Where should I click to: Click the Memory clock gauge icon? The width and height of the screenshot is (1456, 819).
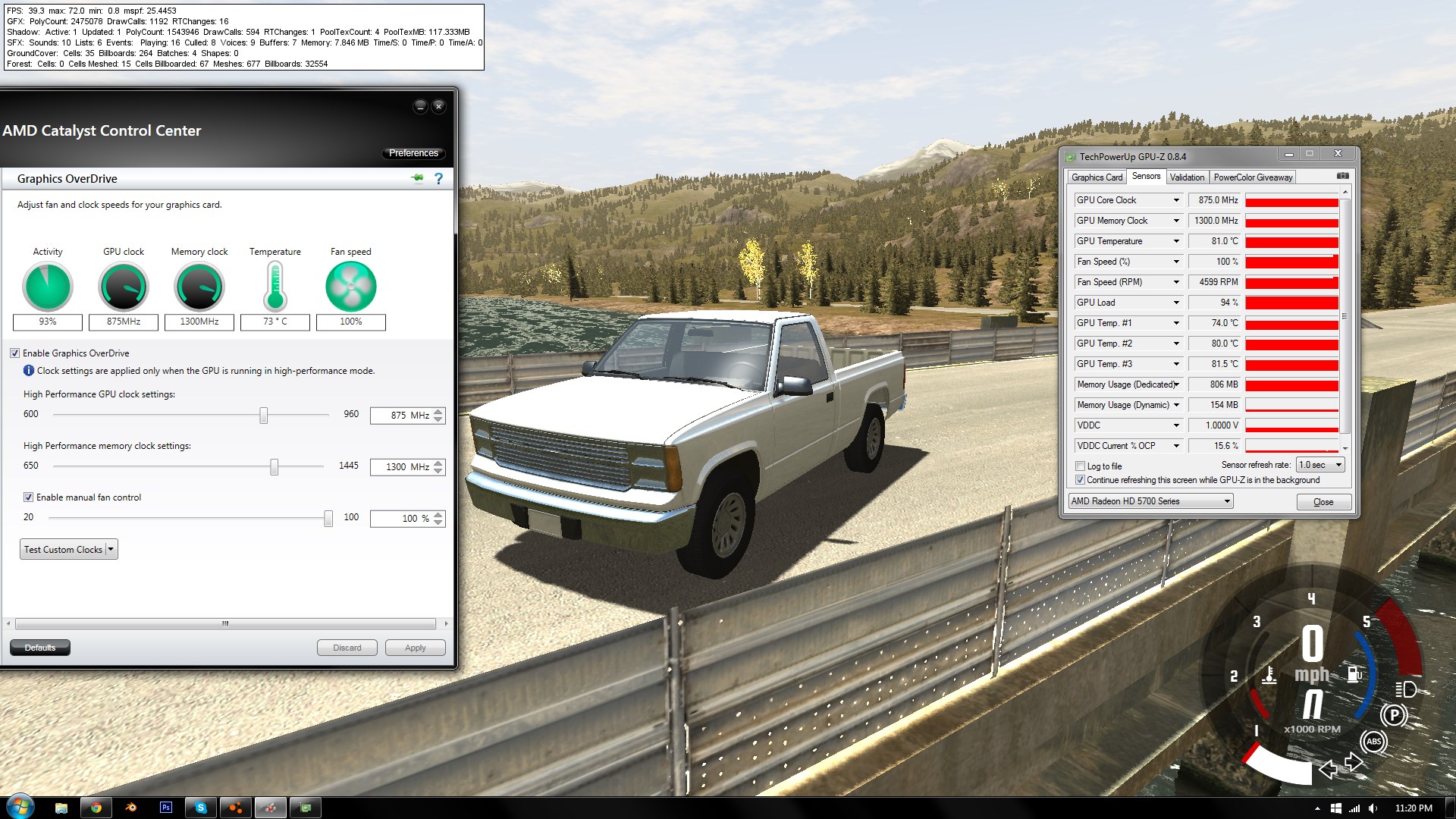tap(199, 287)
